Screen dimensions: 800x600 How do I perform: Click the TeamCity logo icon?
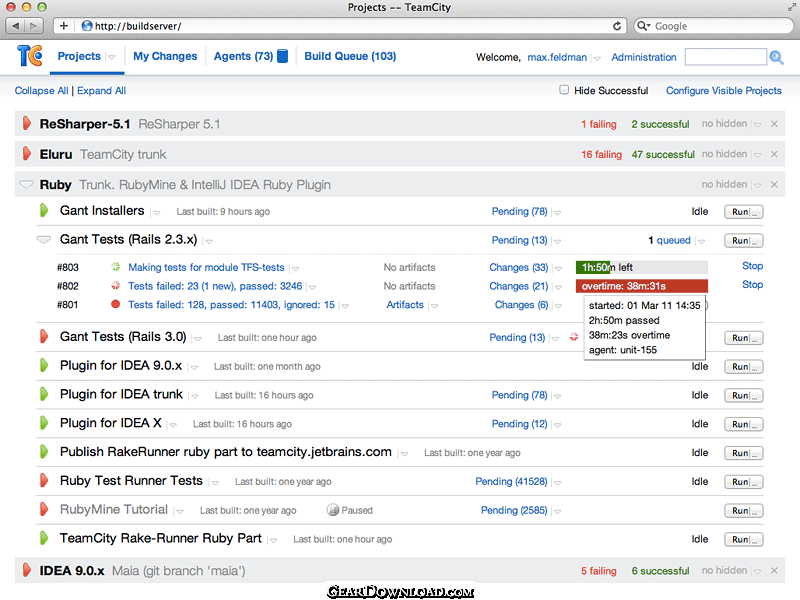coord(29,56)
